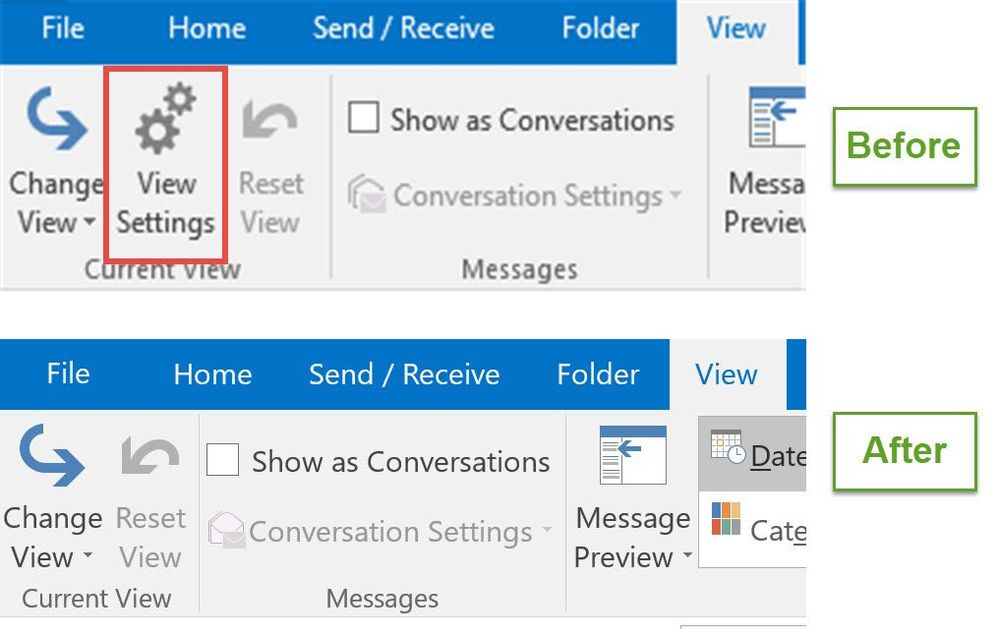Click Reset View in the After ribbon
The image size is (999, 629).
[151, 500]
